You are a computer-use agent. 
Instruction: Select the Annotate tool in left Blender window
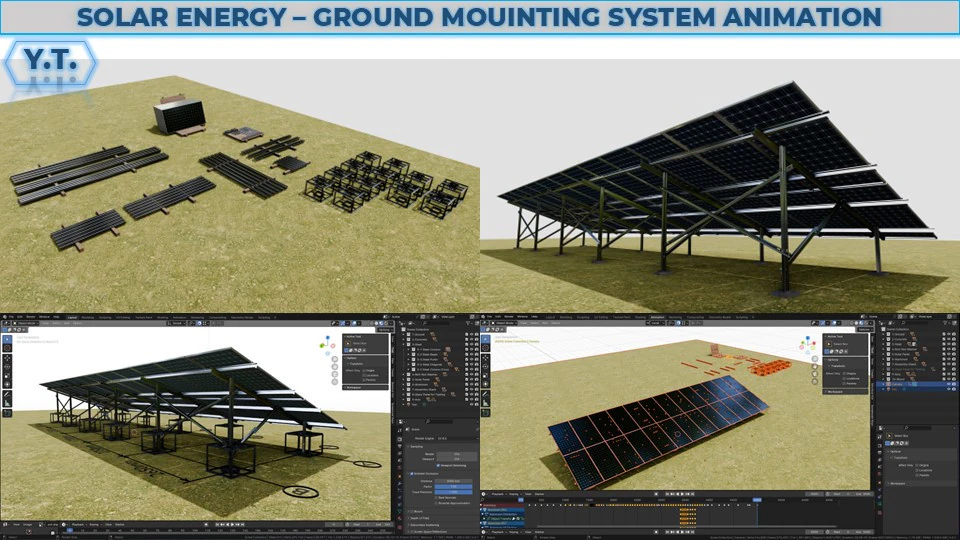7,394
